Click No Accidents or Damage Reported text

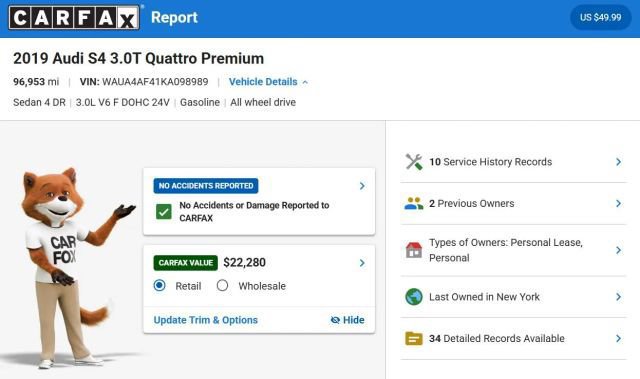point(254,212)
